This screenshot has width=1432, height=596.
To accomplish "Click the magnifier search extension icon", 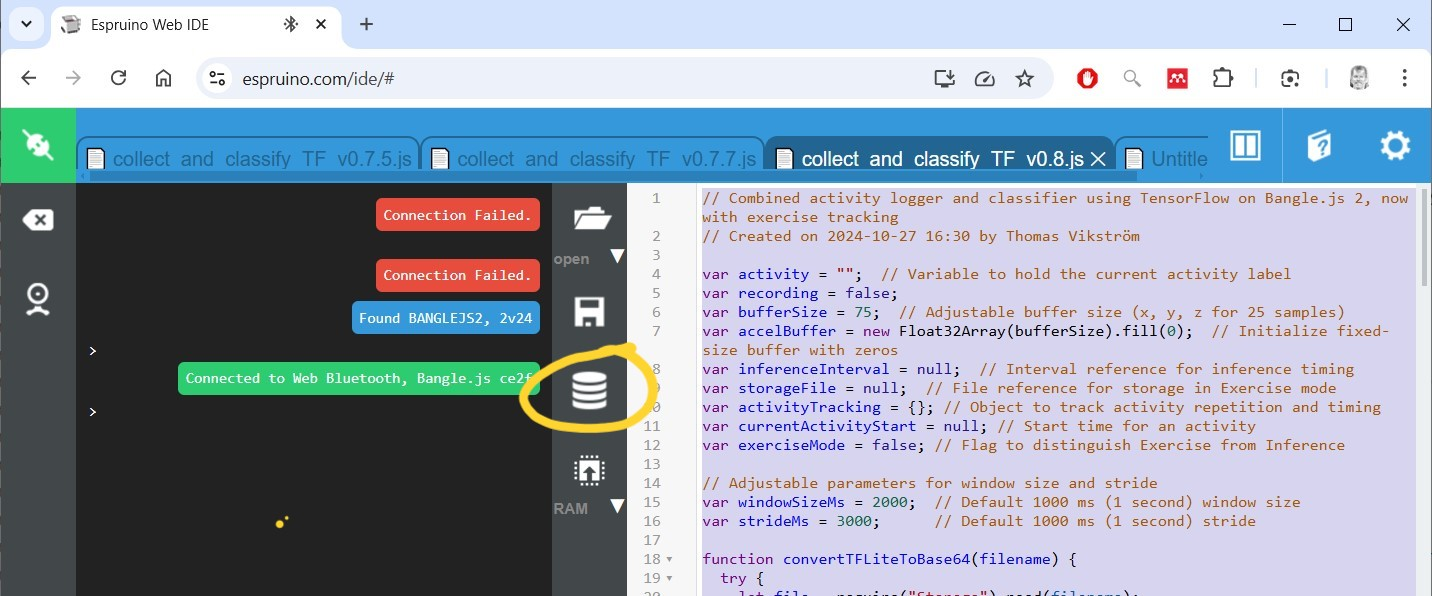I will point(1132,78).
